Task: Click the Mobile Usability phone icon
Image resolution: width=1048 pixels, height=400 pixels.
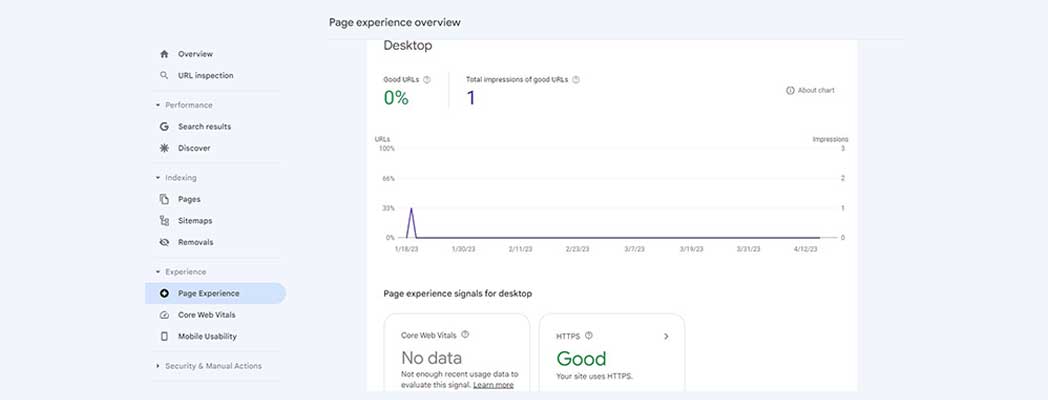Action: [164, 337]
